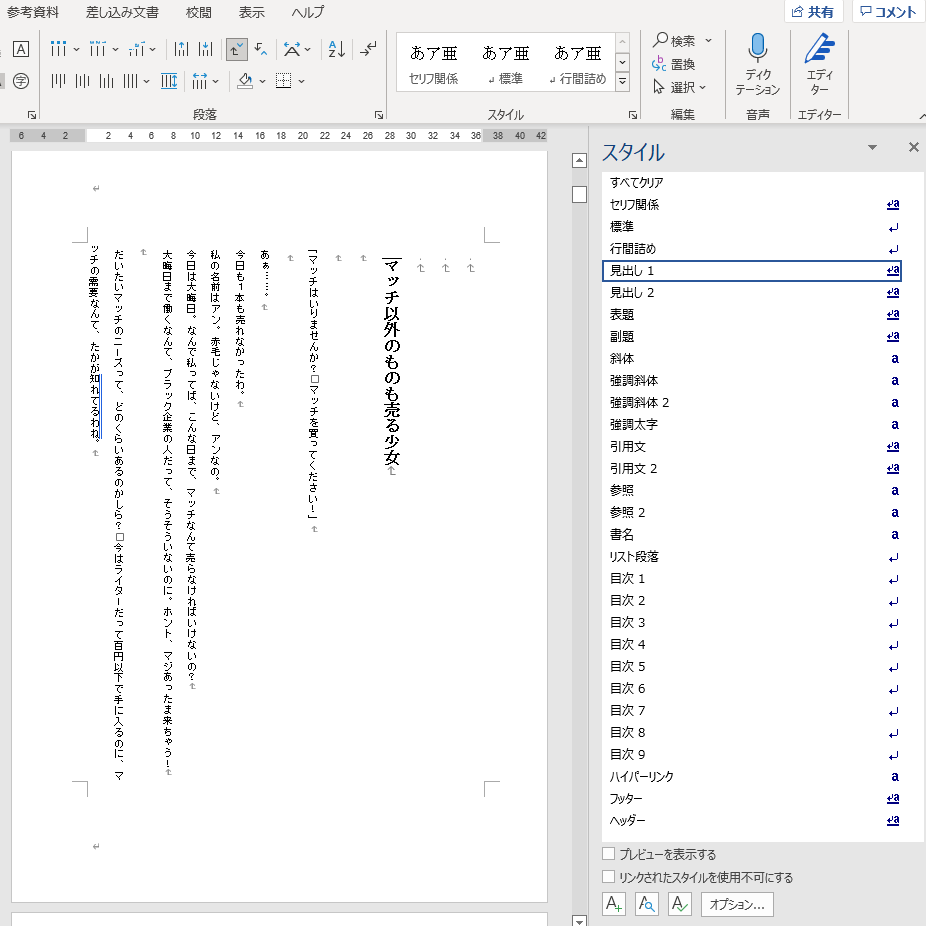This screenshot has width=926, height=926.
Task: Apply 行間詰め style from gallery
Action: pos(578,64)
